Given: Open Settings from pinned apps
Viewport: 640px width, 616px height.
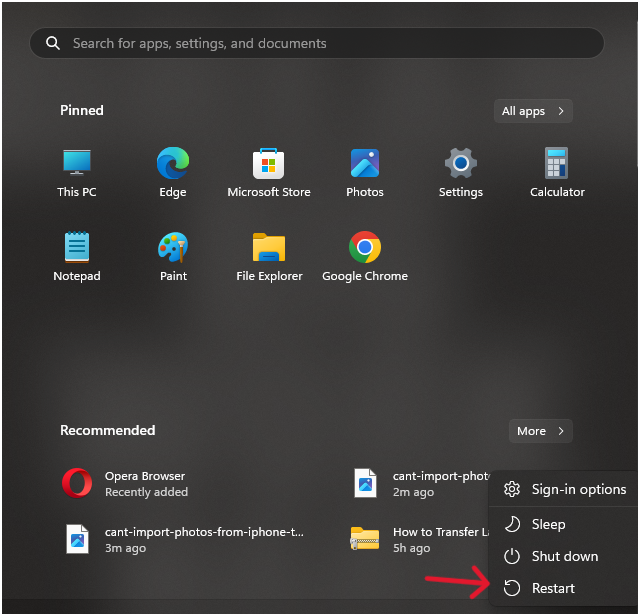Looking at the screenshot, I should tap(461, 173).
